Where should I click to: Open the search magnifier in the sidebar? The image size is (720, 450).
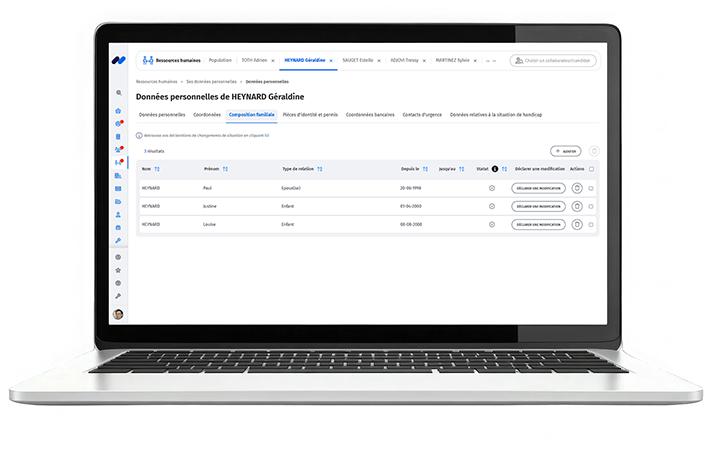[x=119, y=93]
